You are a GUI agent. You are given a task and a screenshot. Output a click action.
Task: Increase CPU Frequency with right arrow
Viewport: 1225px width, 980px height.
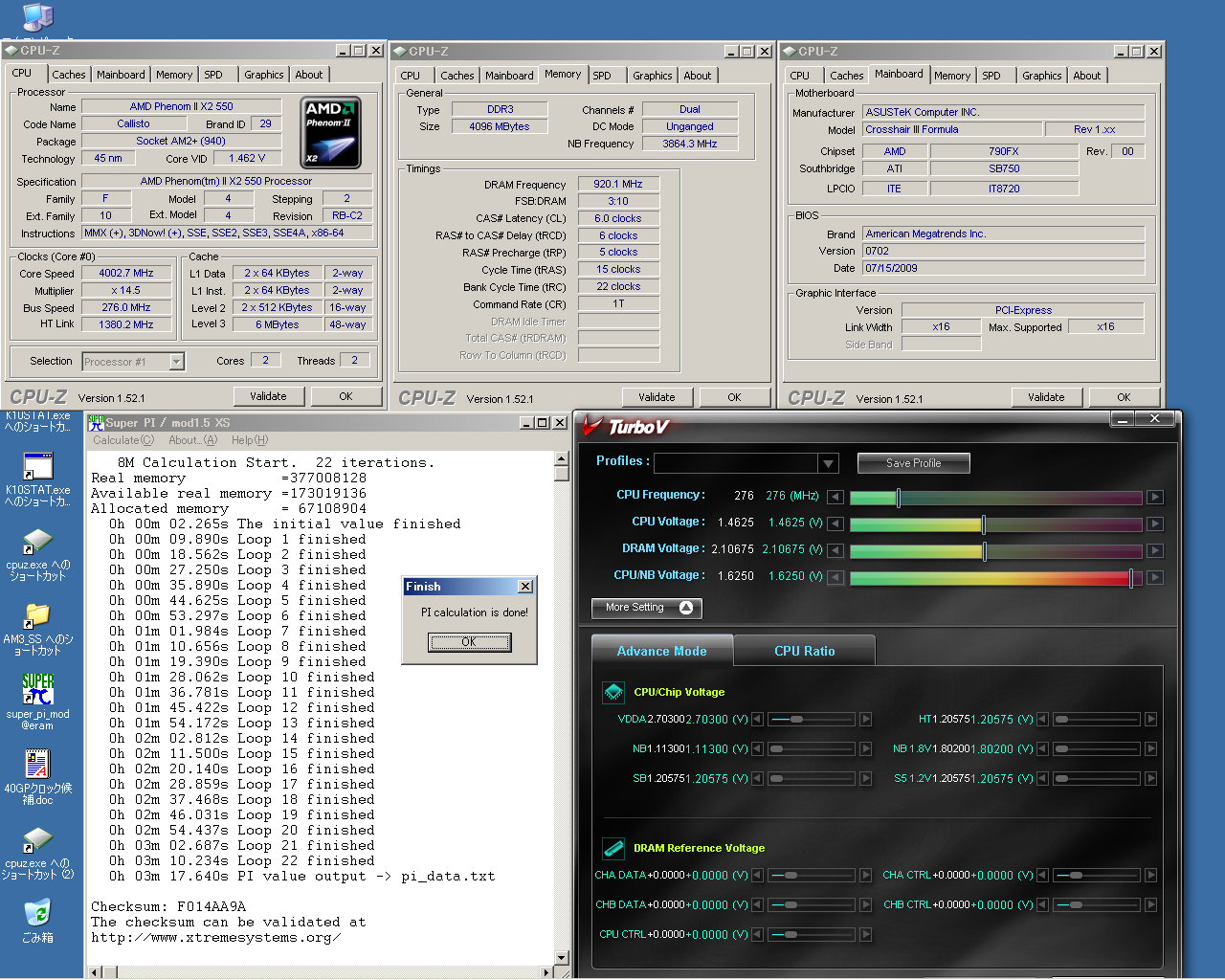(1155, 497)
